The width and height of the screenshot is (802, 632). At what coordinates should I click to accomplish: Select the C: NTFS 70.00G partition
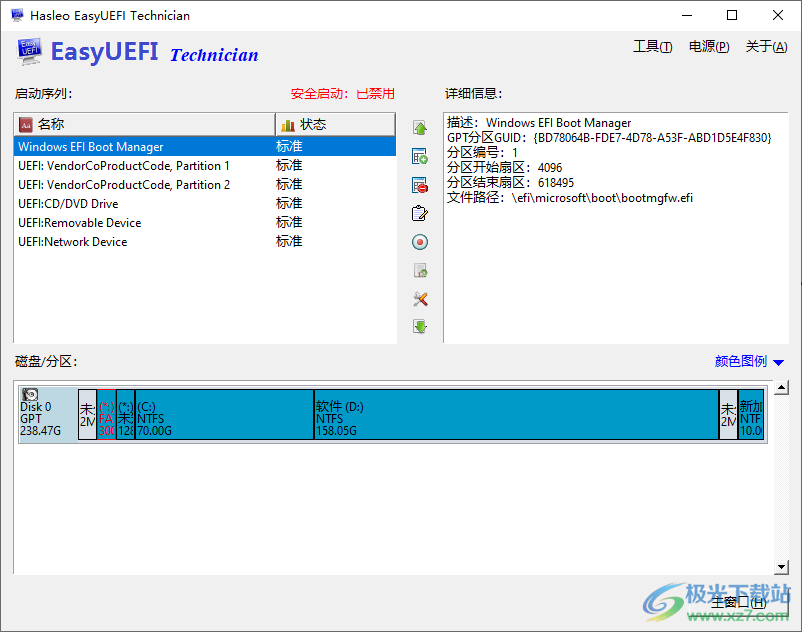click(225, 414)
